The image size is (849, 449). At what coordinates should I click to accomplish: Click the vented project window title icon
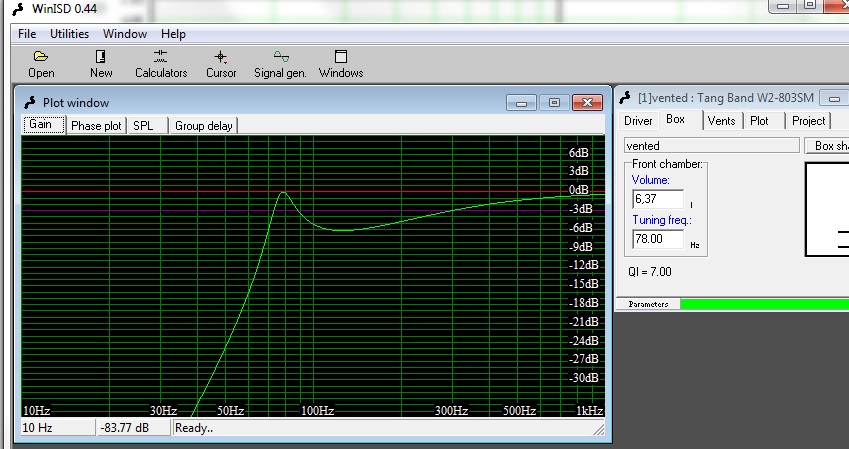tap(625, 98)
